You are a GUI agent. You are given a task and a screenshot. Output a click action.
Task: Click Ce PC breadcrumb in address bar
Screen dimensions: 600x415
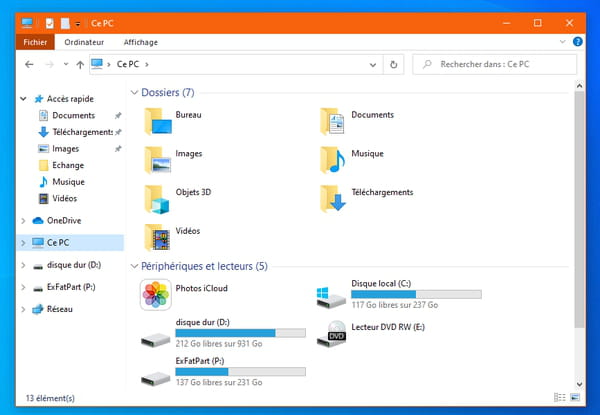click(x=128, y=64)
